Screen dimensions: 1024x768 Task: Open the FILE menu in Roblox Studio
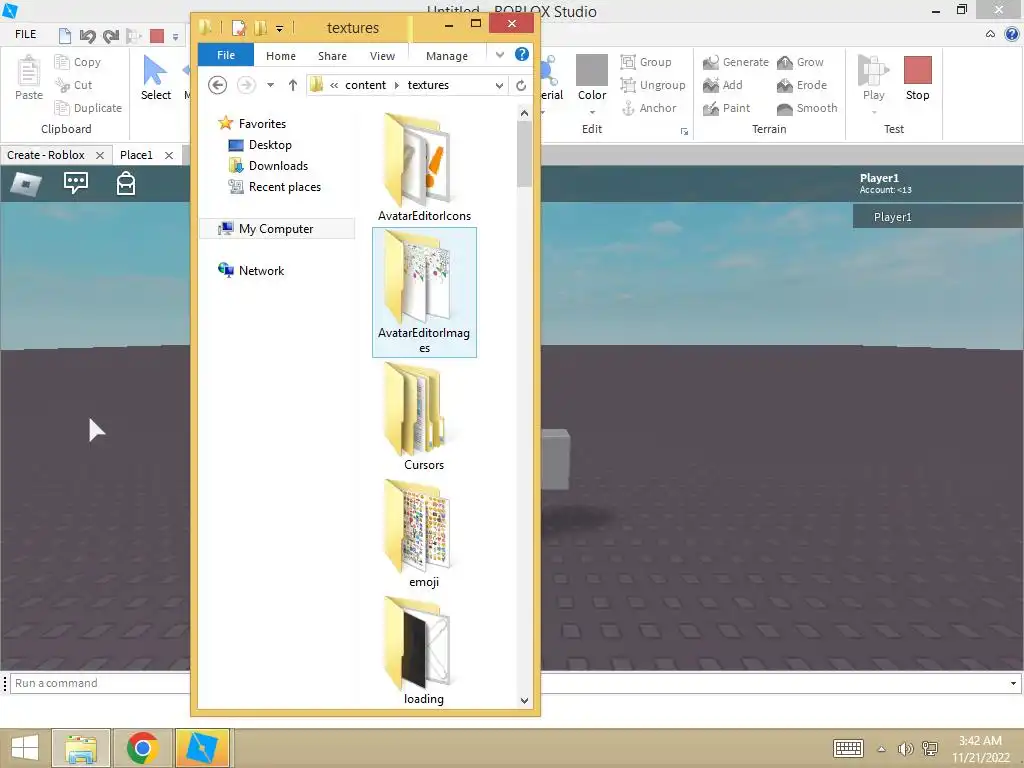pos(25,34)
